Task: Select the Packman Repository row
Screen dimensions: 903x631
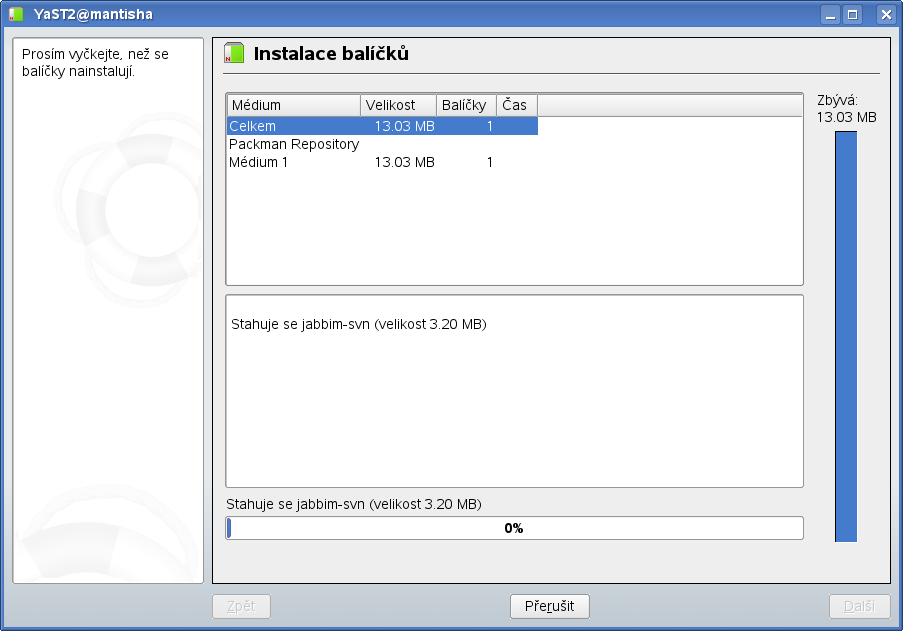Action: click(382, 144)
